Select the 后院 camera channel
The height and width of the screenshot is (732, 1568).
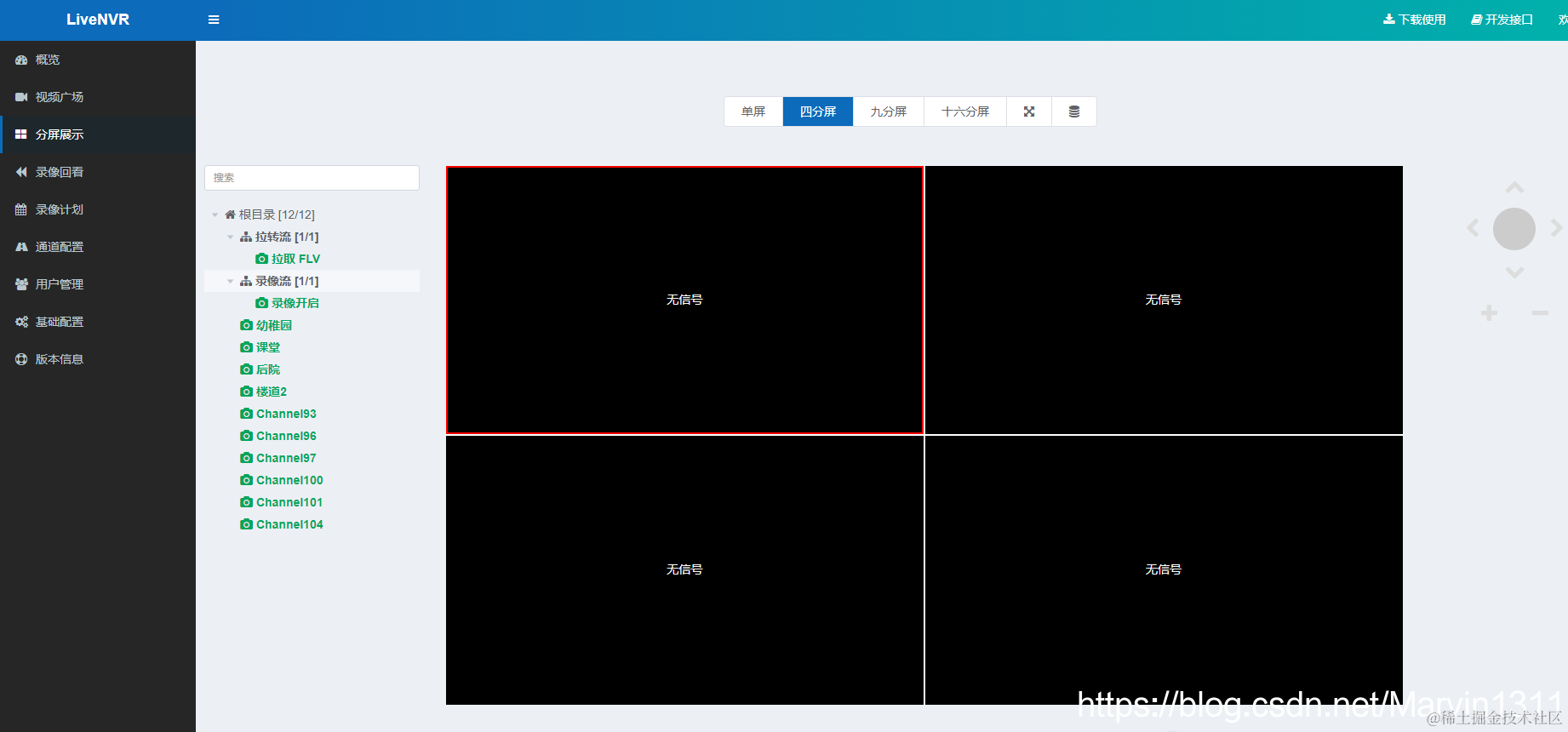268,369
